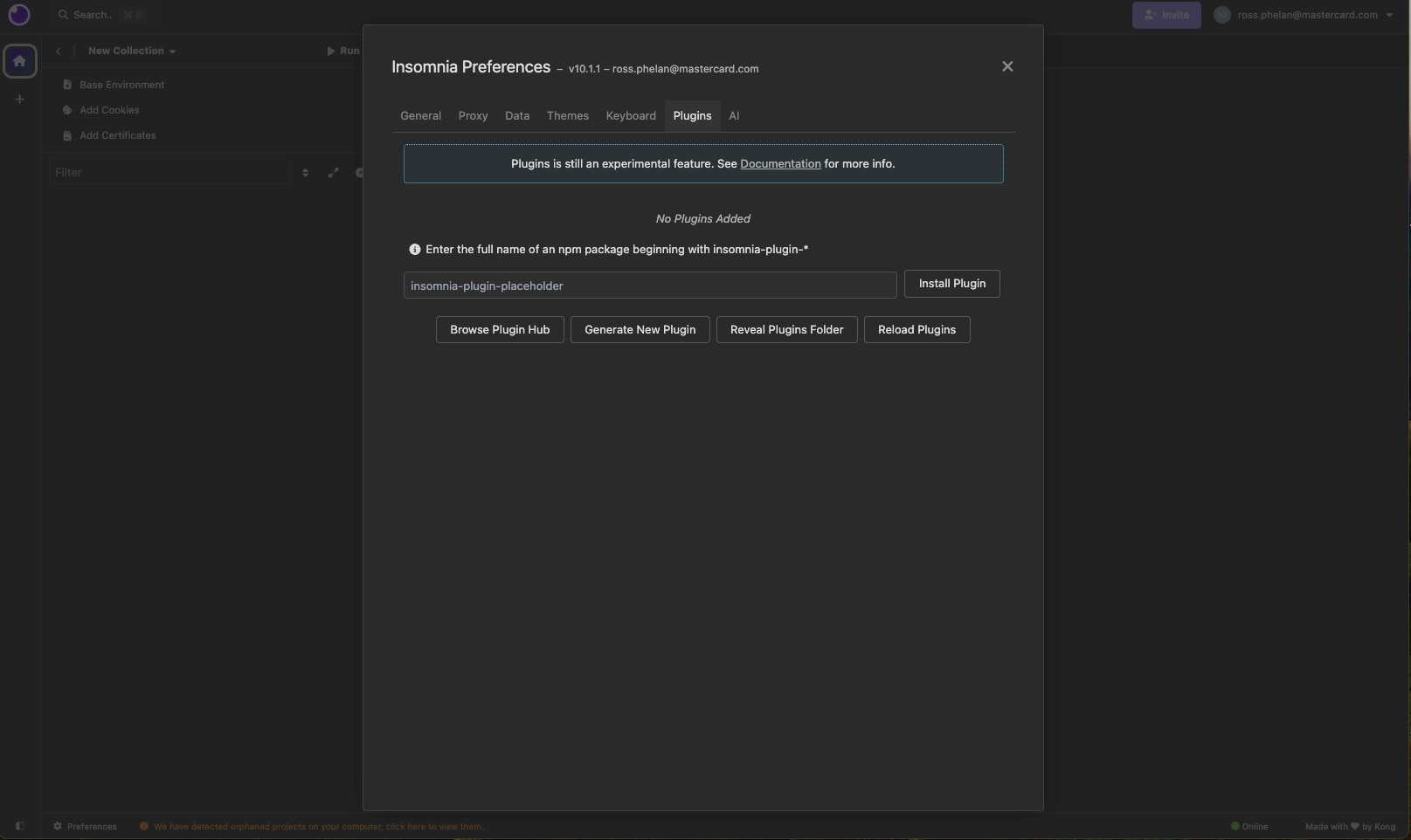This screenshot has height=840, width=1411.
Task: Open the New Collection dropdown
Action: pos(132,51)
